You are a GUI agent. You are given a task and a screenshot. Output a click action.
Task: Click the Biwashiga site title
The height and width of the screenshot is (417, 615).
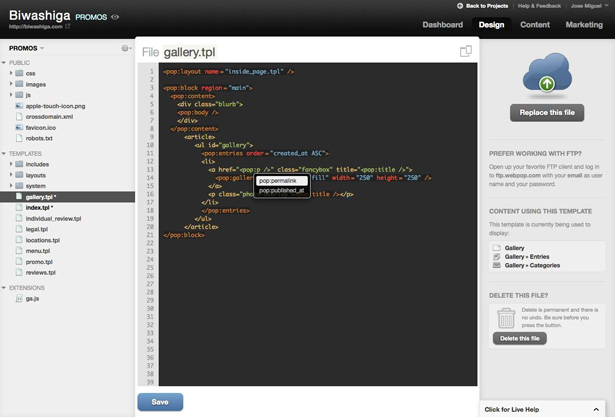(x=40, y=15)
